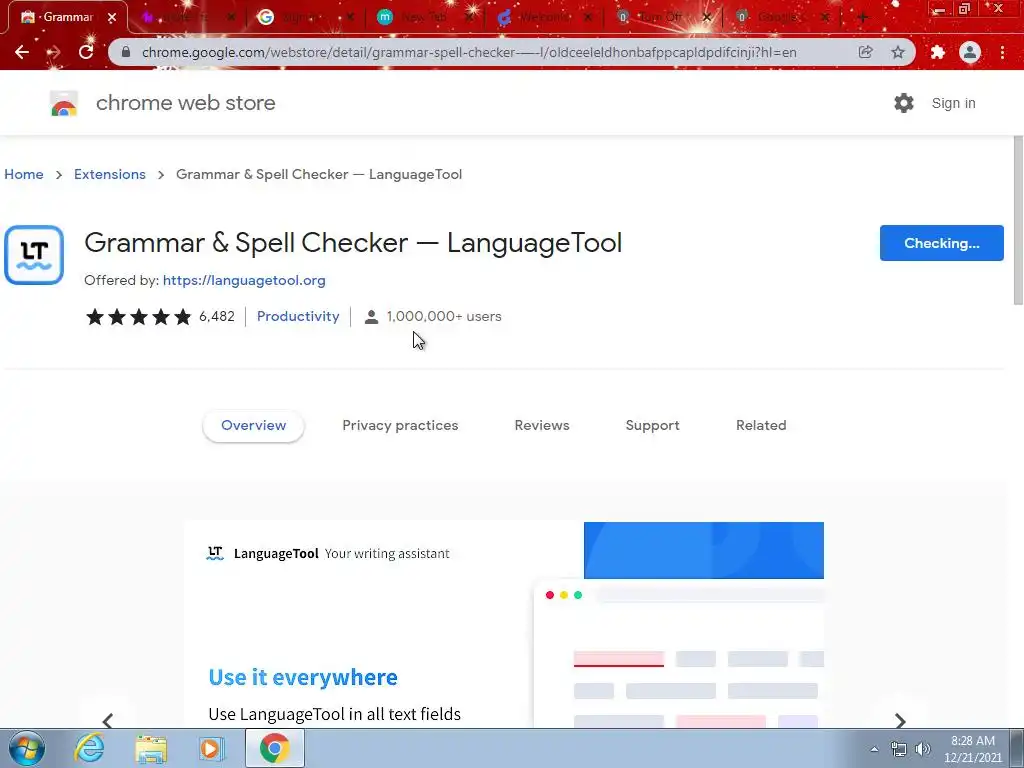This screenshot has height=768, width=1024.
Task: Click the users person icon
Action: (x=371, y=317)
